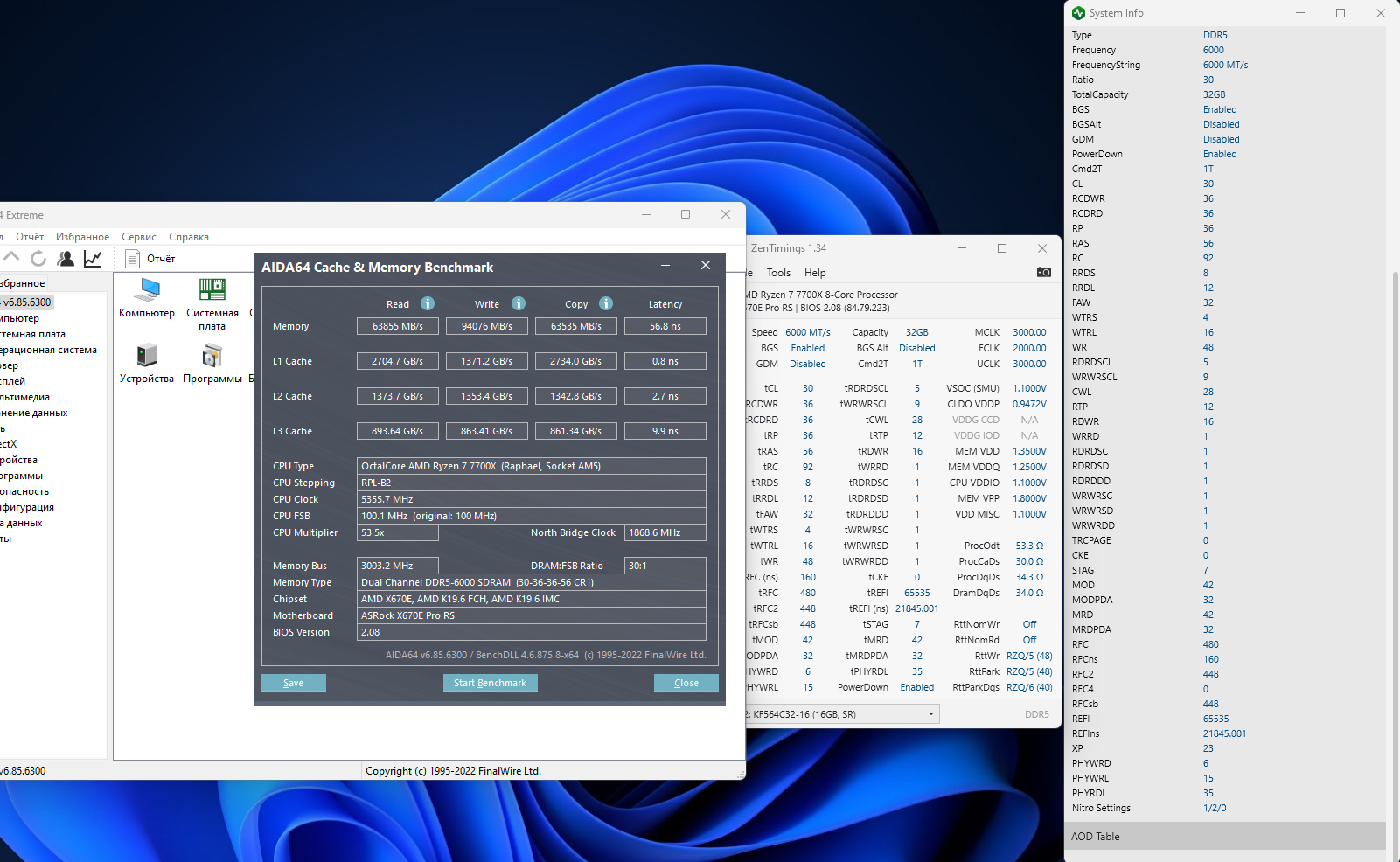This screenshot has width=1400, height=862.
Task: Select AOD Table section in System Info
Action: pyautogui.click(x=1096, y=837)
